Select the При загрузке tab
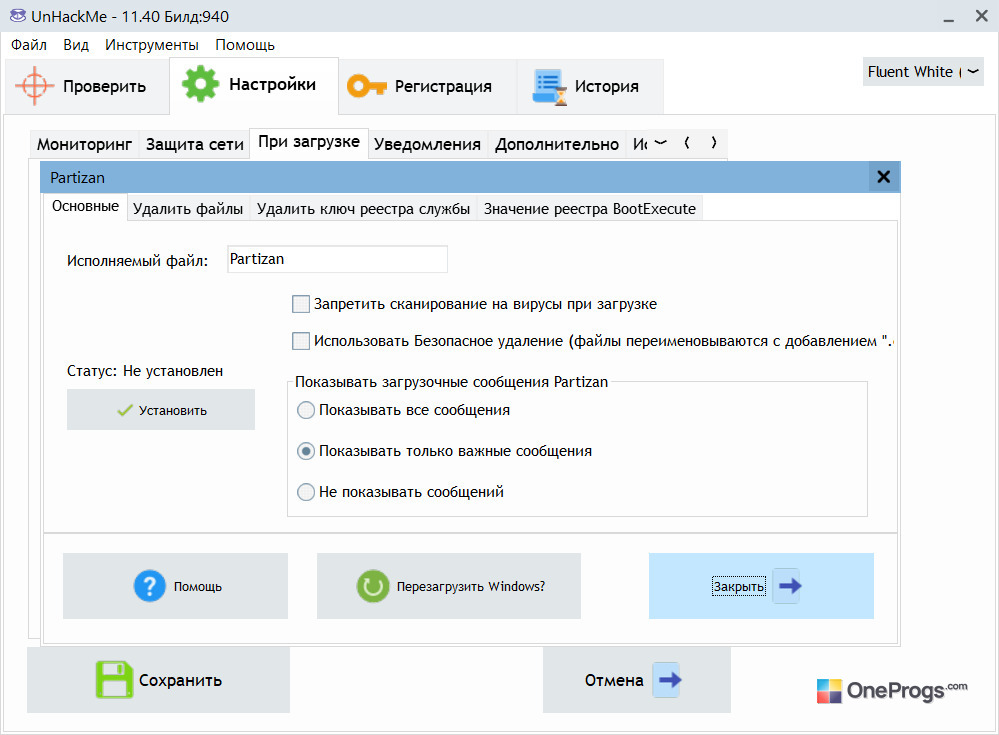 click(x=309, y=142)
